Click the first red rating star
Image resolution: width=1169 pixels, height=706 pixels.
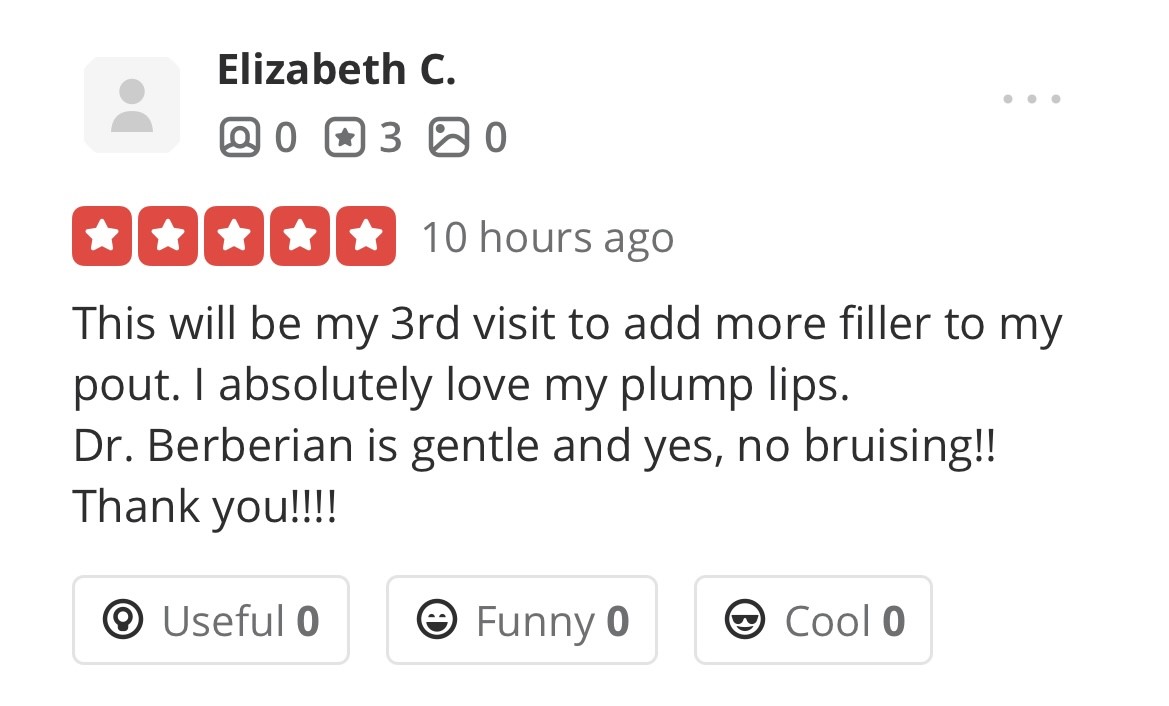click(102, 237)
